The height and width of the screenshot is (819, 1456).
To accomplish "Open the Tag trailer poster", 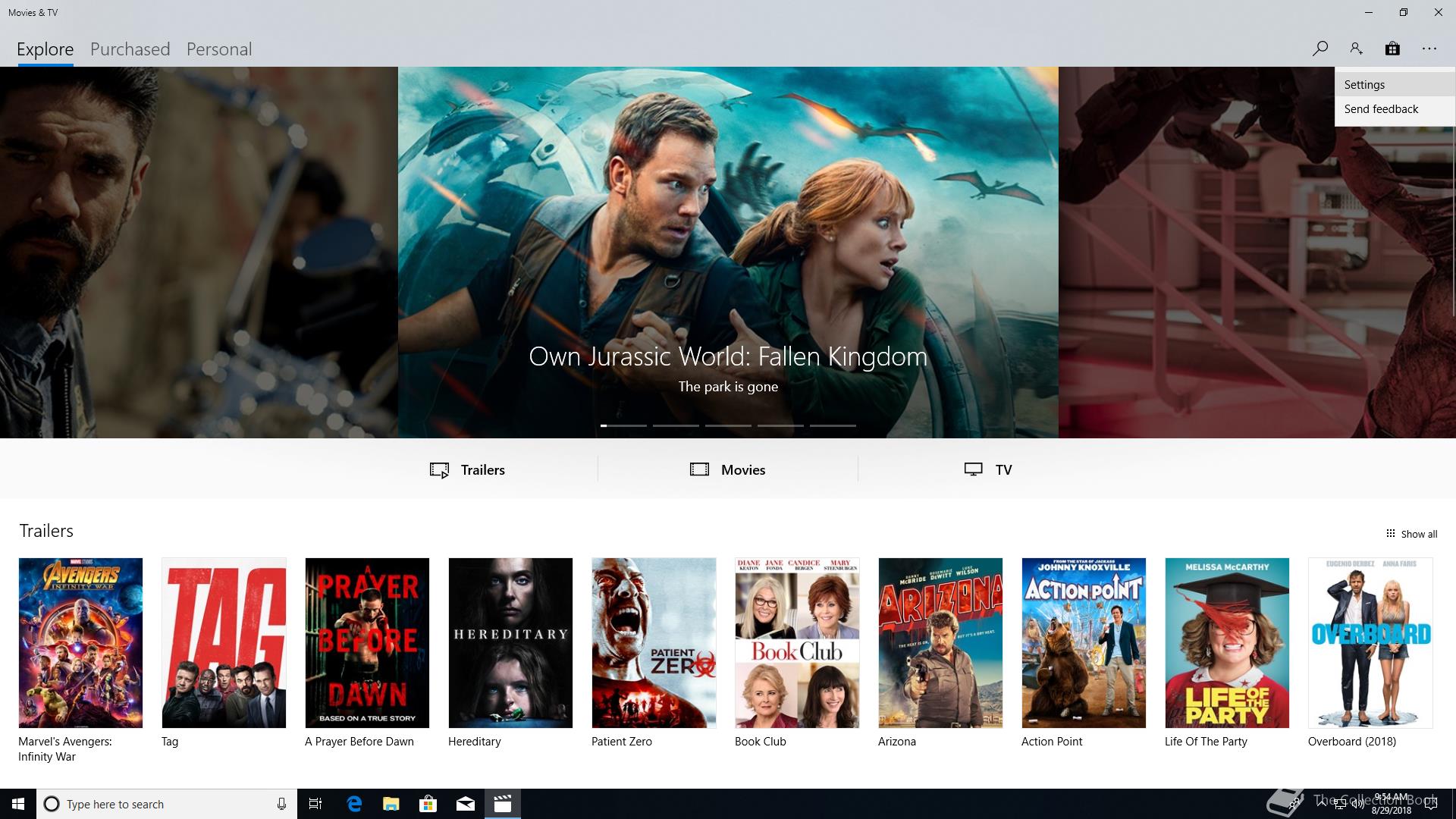I will pos(224,643).
